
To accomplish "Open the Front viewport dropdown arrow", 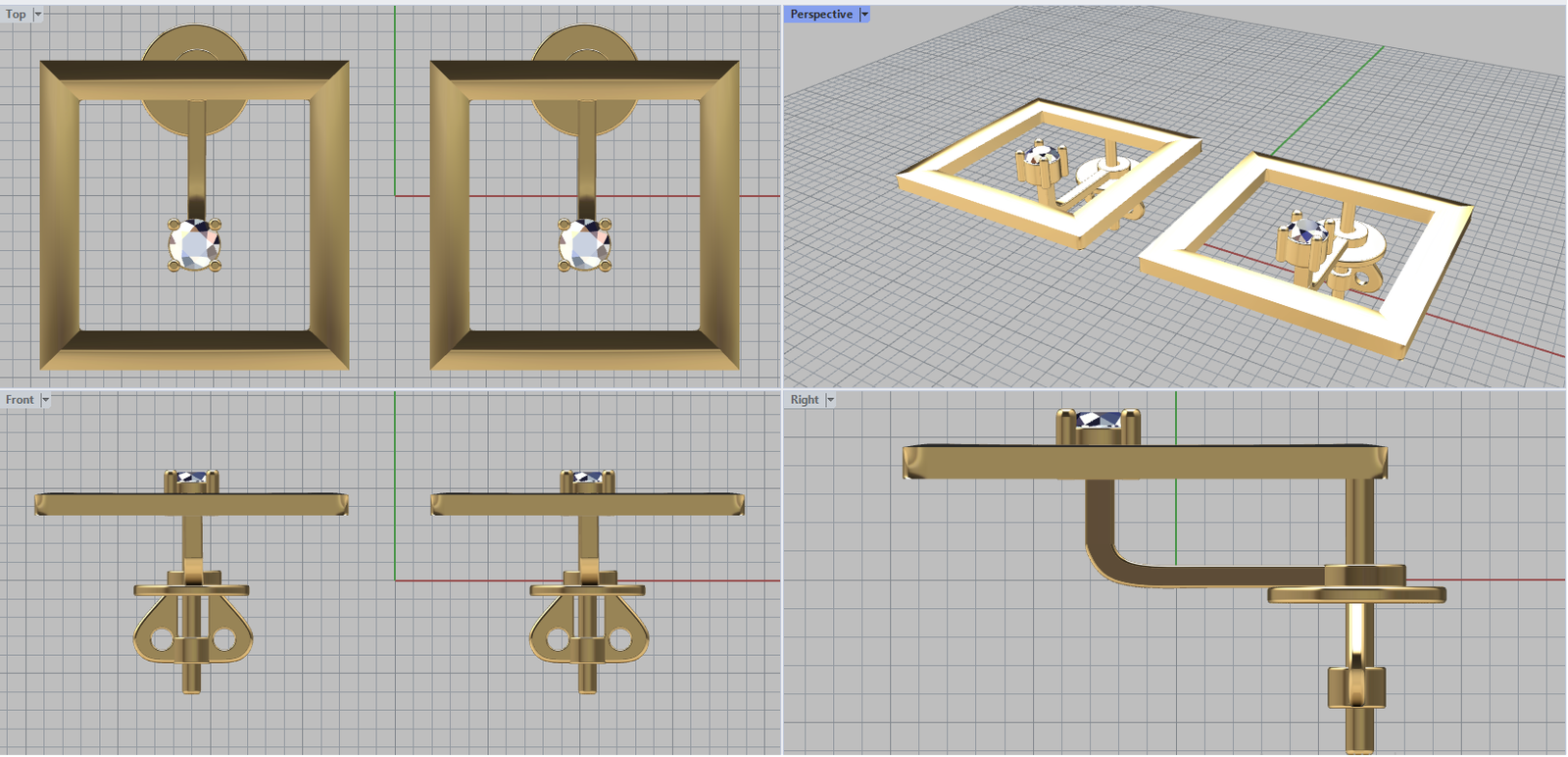I will click(x=45, y=399).
